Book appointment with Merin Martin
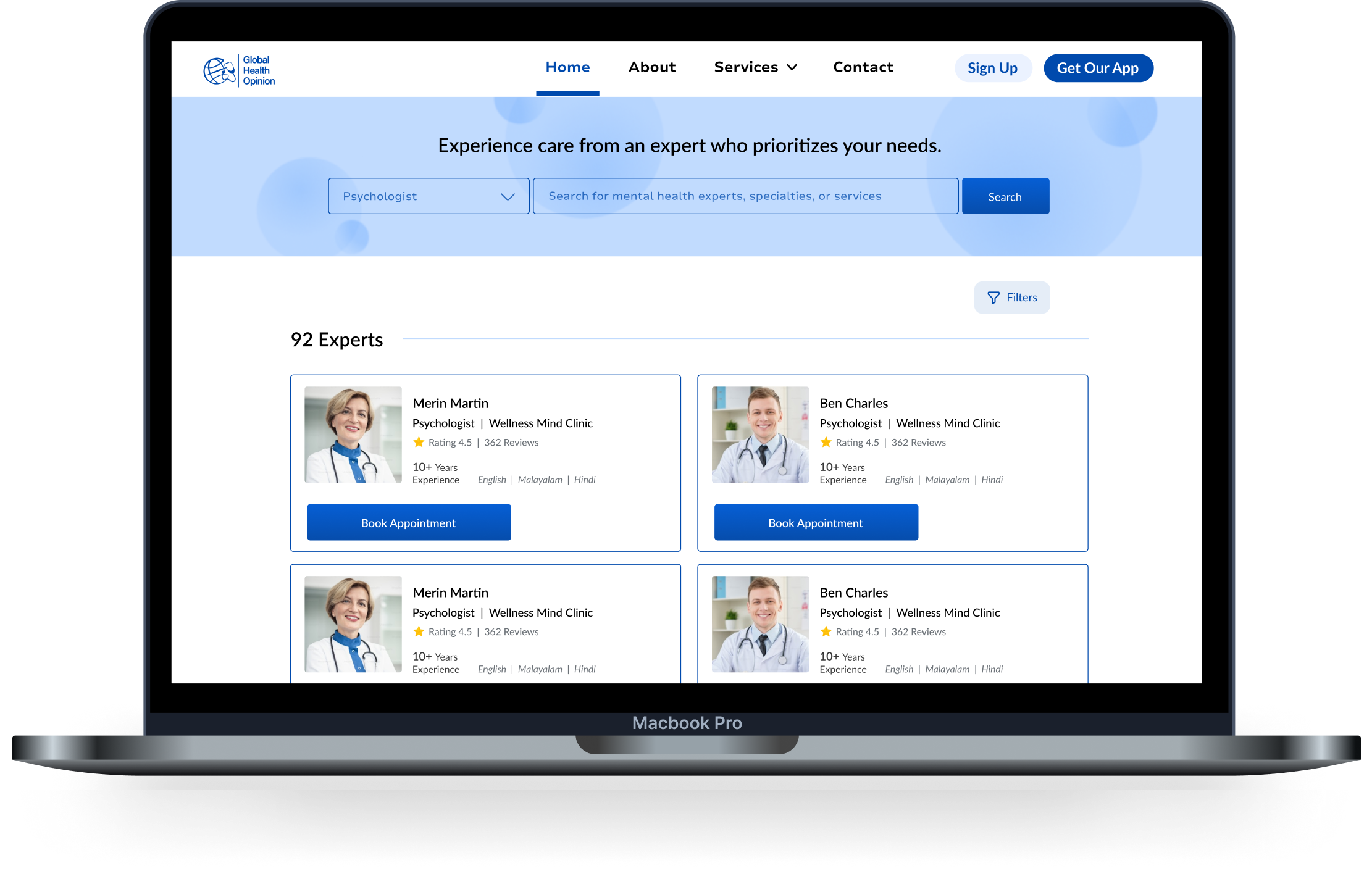 coord(409,523)
